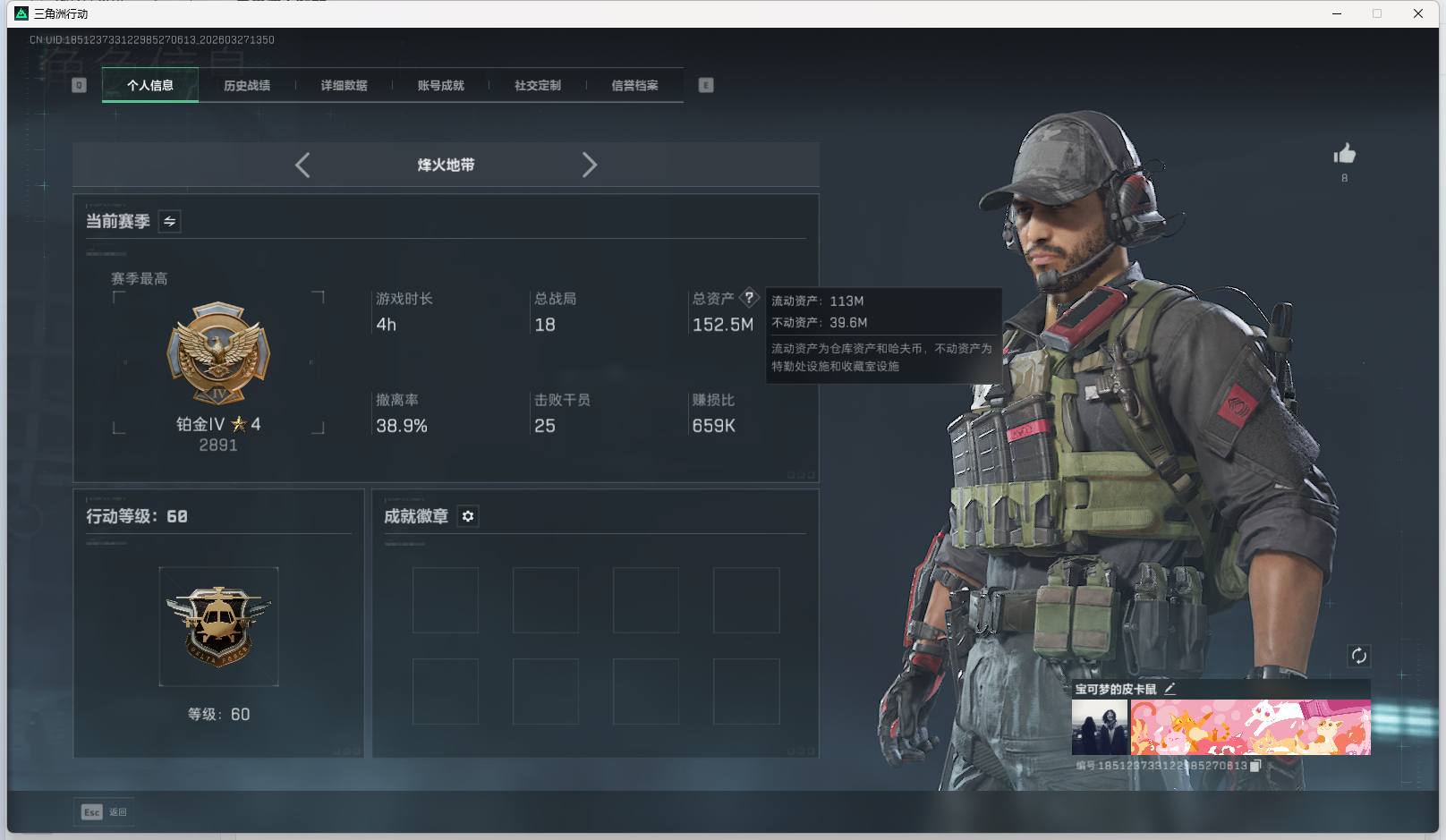Image resolution: width=1446 pixels, height=840 pixels.
Task: Click the question mark icon next to 总资产
Action: point(749,298)
